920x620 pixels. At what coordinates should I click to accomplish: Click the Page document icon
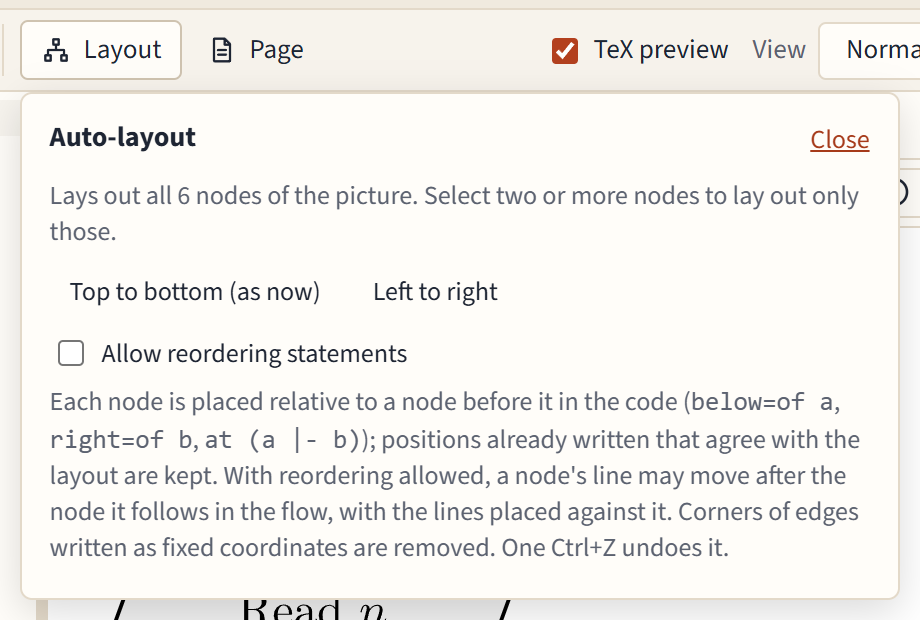[222, 50]
